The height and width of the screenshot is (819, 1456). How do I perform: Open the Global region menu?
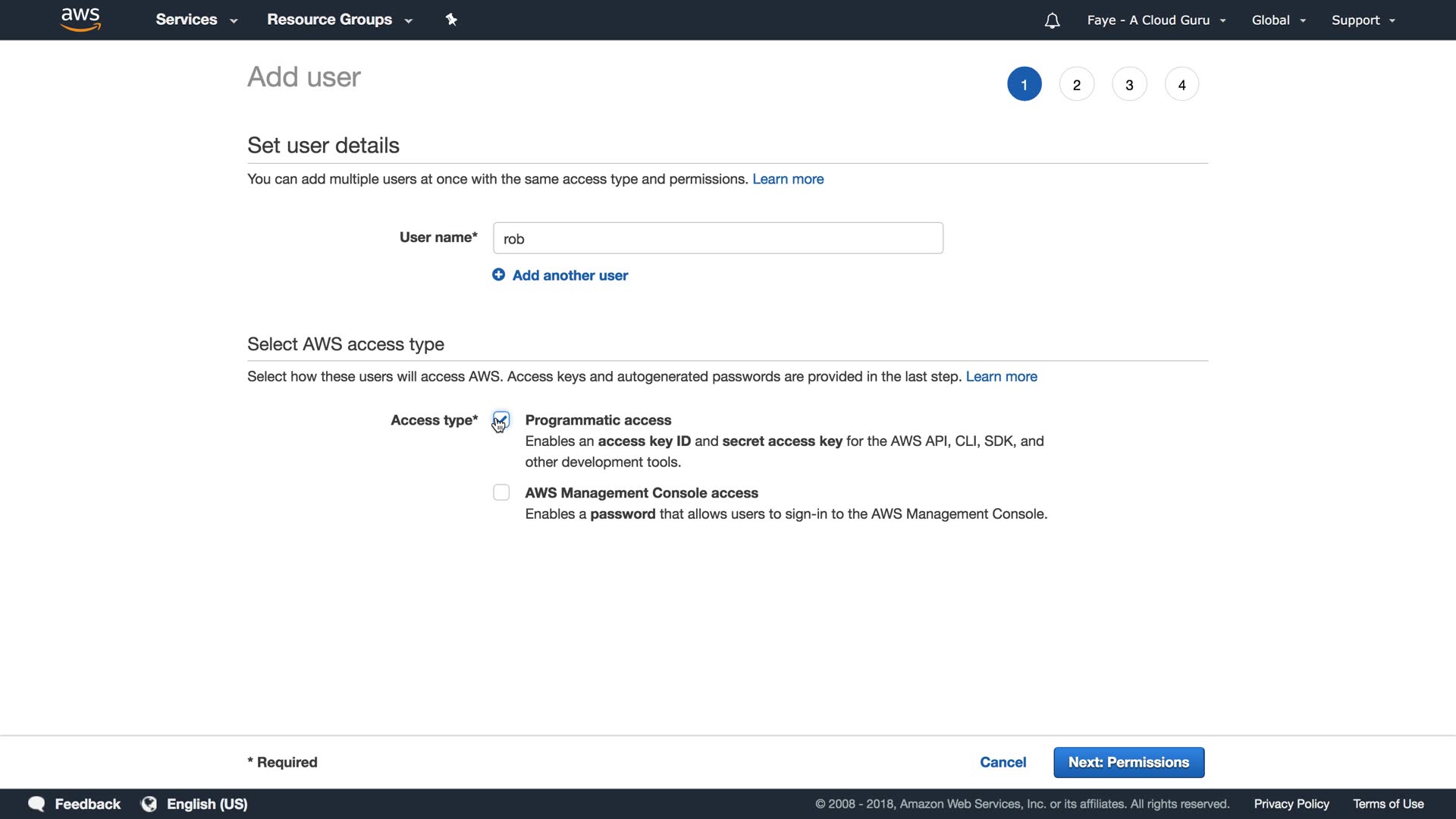click(1279, 20)
